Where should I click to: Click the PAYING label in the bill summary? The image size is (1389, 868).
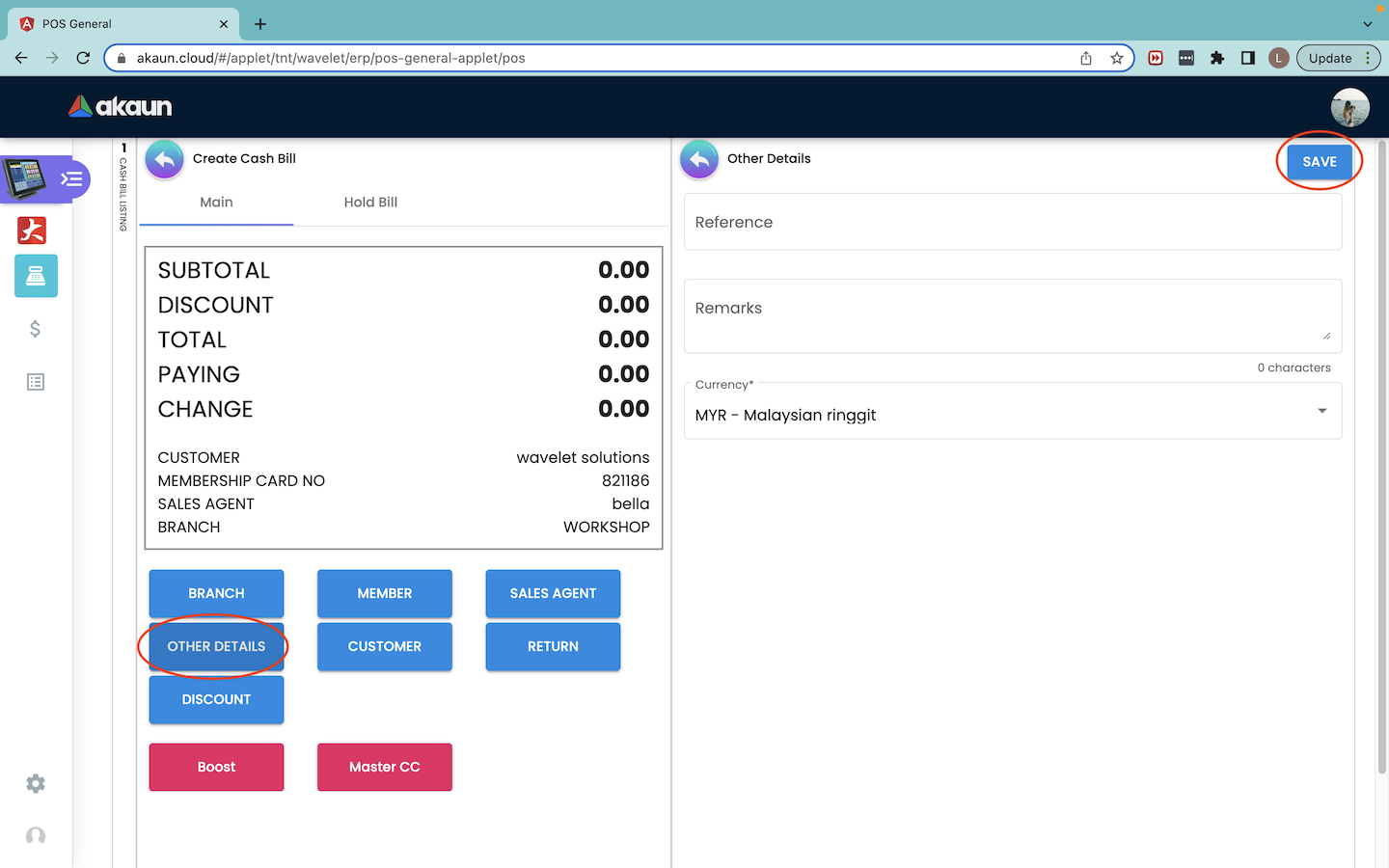(199, 374)
